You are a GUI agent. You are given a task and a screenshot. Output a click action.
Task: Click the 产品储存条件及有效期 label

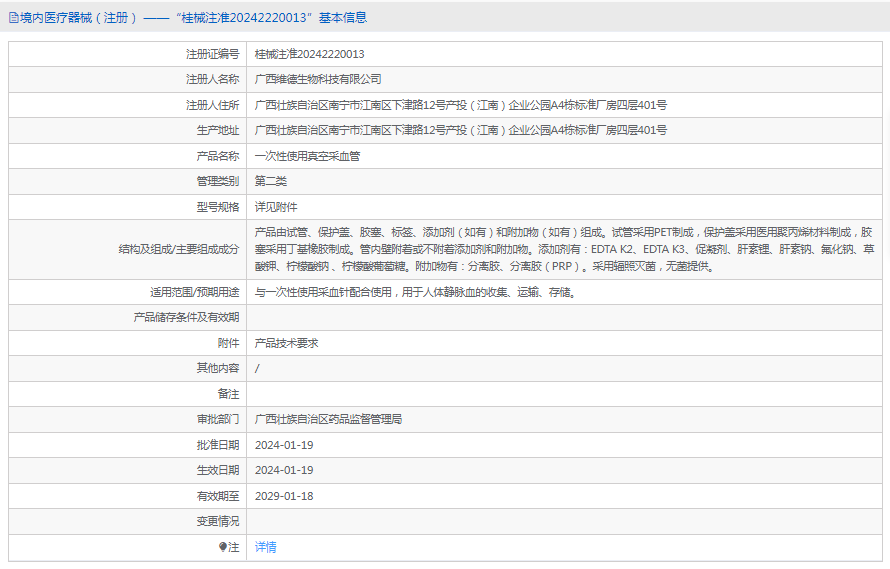(186, 317)
